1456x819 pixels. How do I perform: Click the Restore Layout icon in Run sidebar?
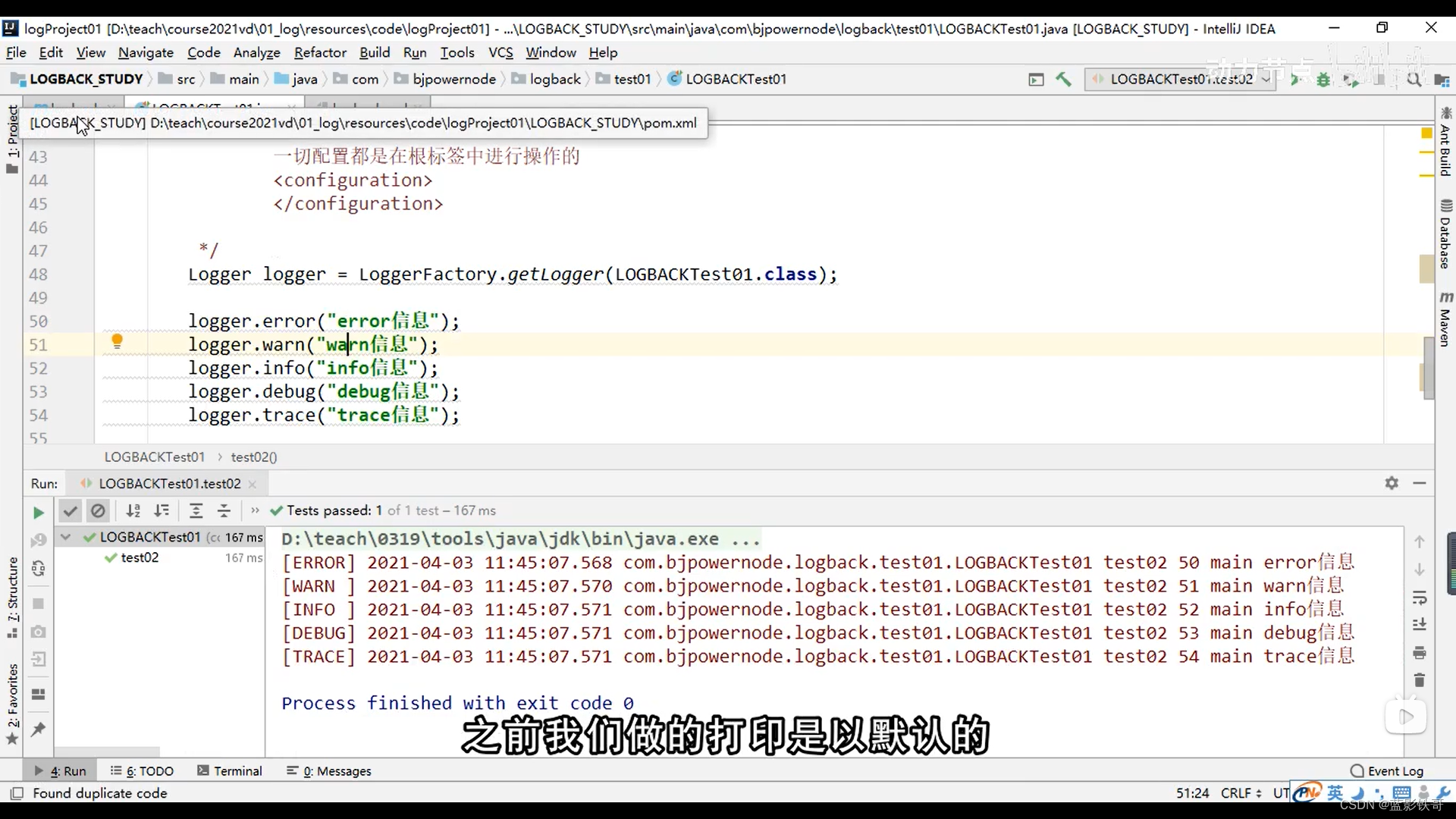tap(38, 694)
